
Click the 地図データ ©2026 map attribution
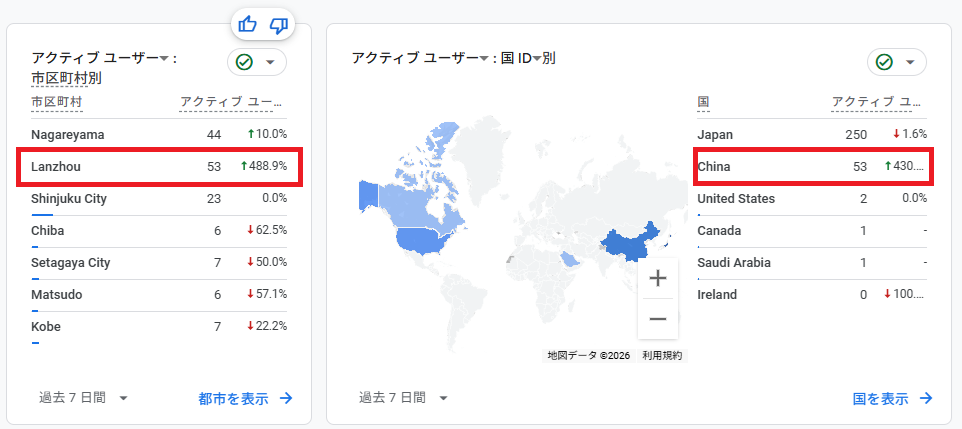pyautogui.click(x=589, y=355)
